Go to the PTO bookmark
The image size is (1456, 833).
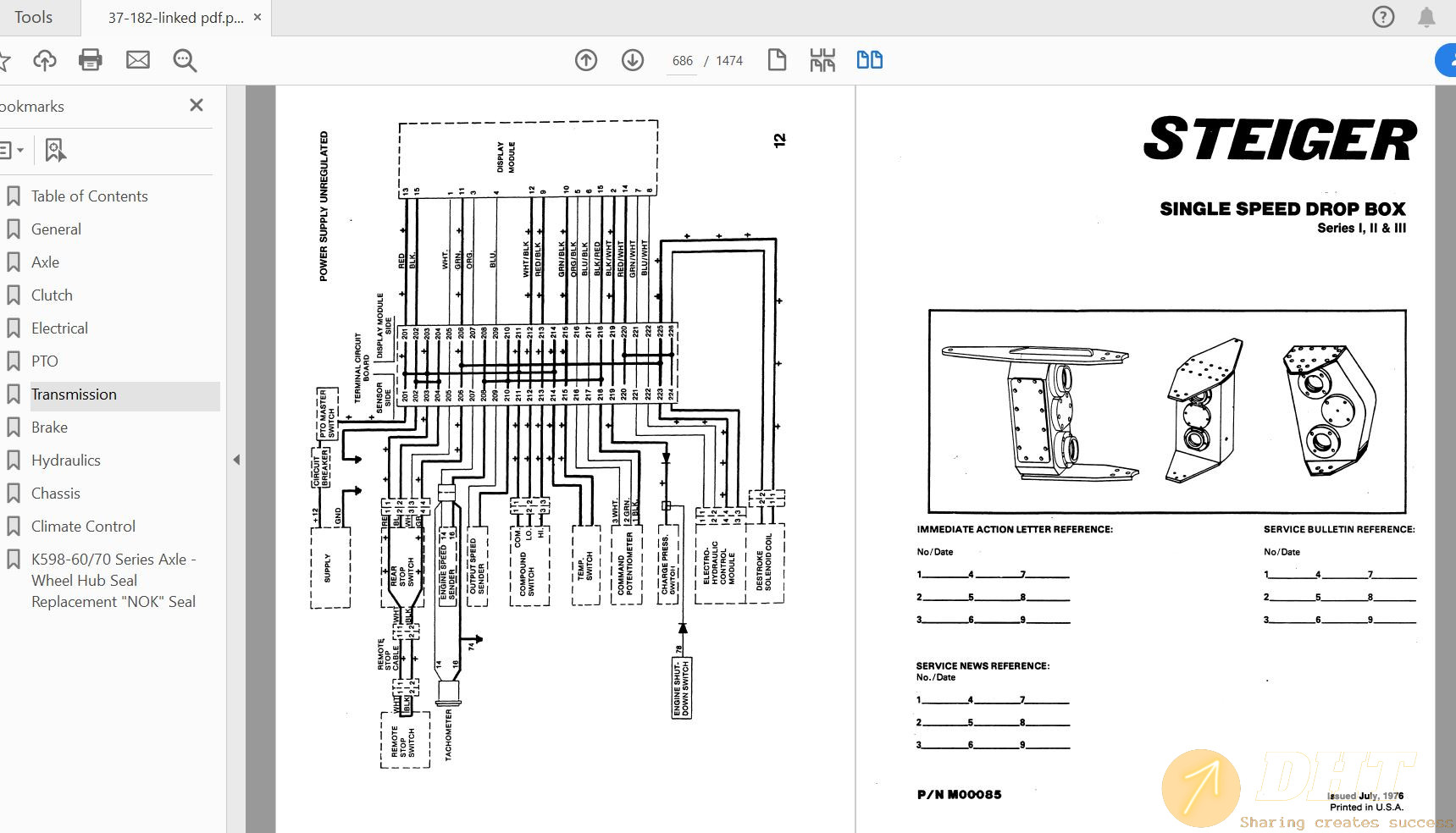point(44,361)
